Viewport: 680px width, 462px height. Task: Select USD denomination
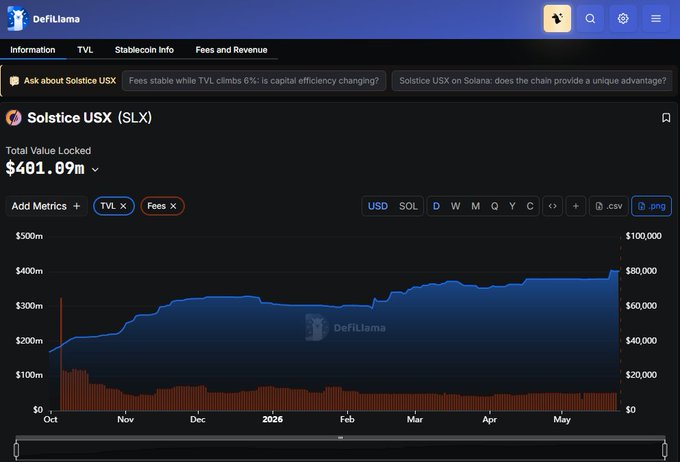click(x=378, y=206)
